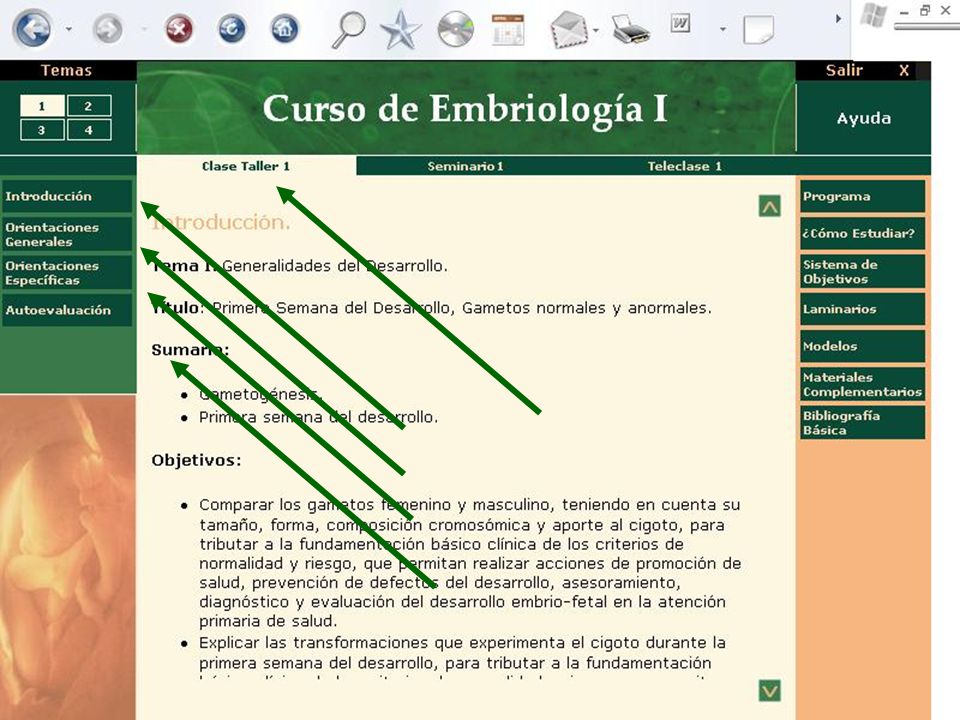Open the Back button history dropdown arrow
960x720 pixels.
[69, 29]
